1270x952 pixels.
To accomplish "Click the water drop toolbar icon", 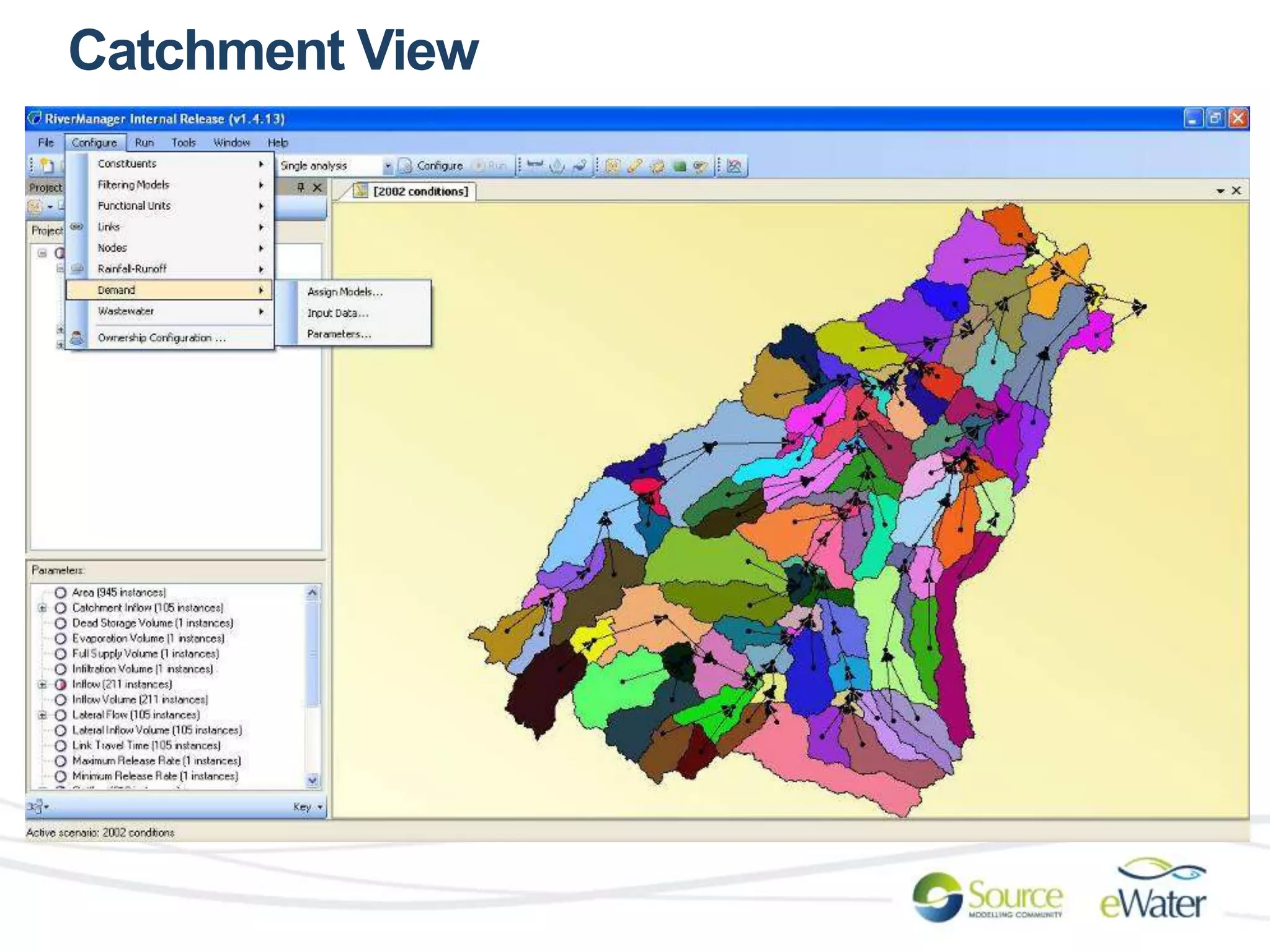I will (557, 166).
